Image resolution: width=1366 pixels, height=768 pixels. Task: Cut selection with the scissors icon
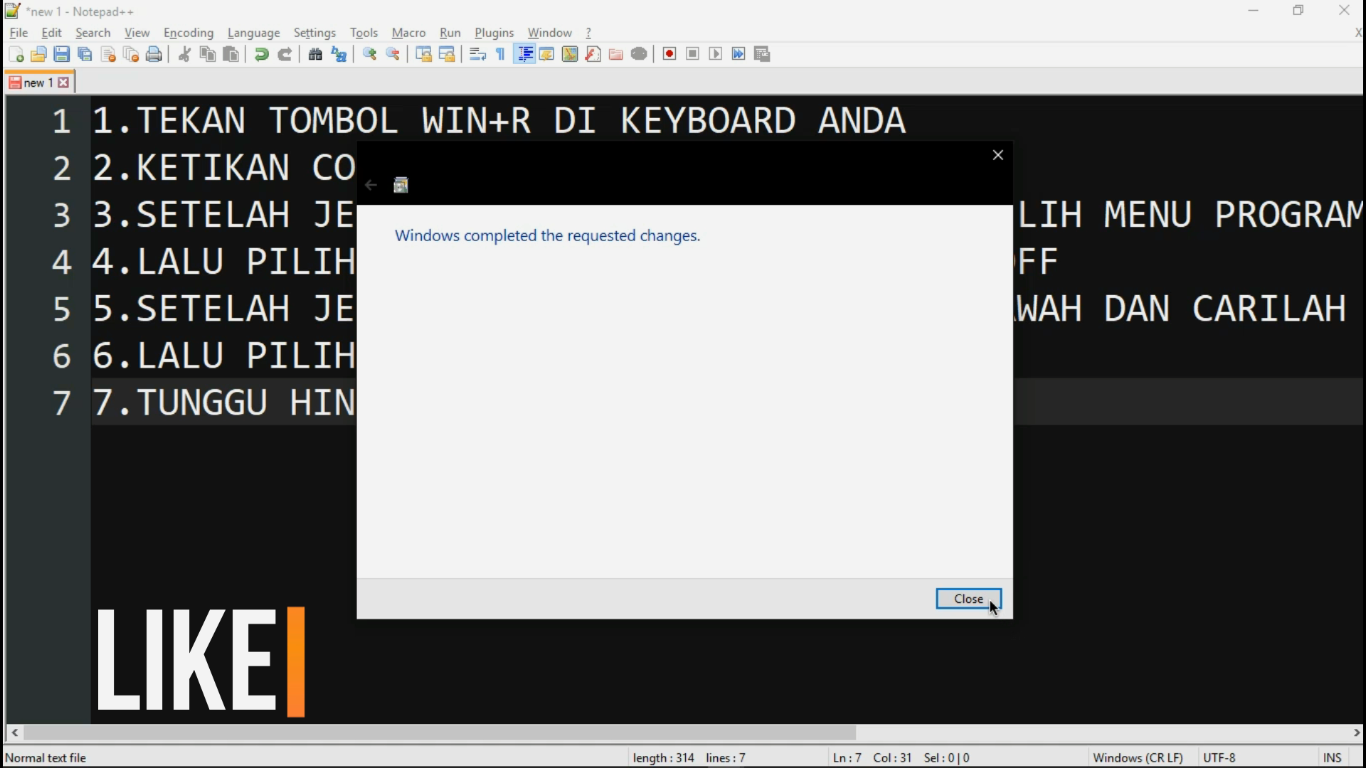point(185,54)
